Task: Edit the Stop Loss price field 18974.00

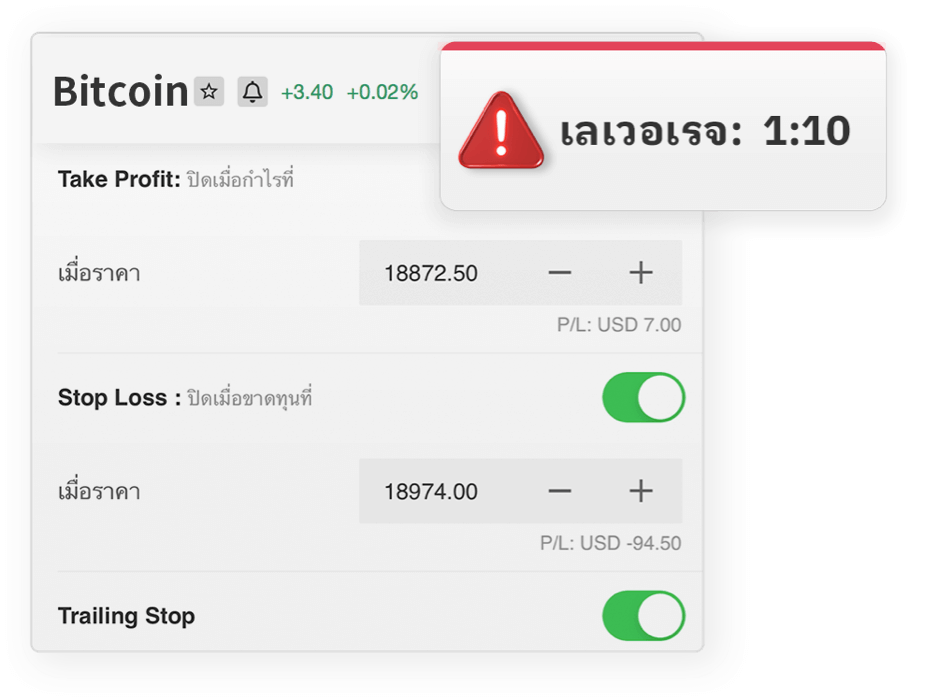Action: 431,491
